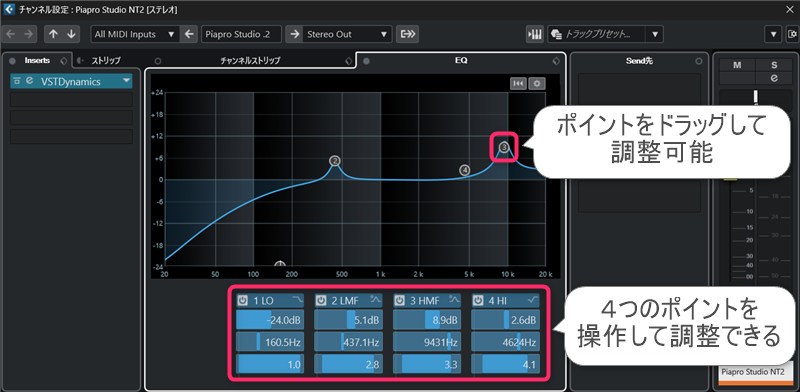The width and height of the screenshot is (800, 392).
Task: Adjust the 3 HMF frequency slider 9431Hz
Action: click(x=427, y=342)
